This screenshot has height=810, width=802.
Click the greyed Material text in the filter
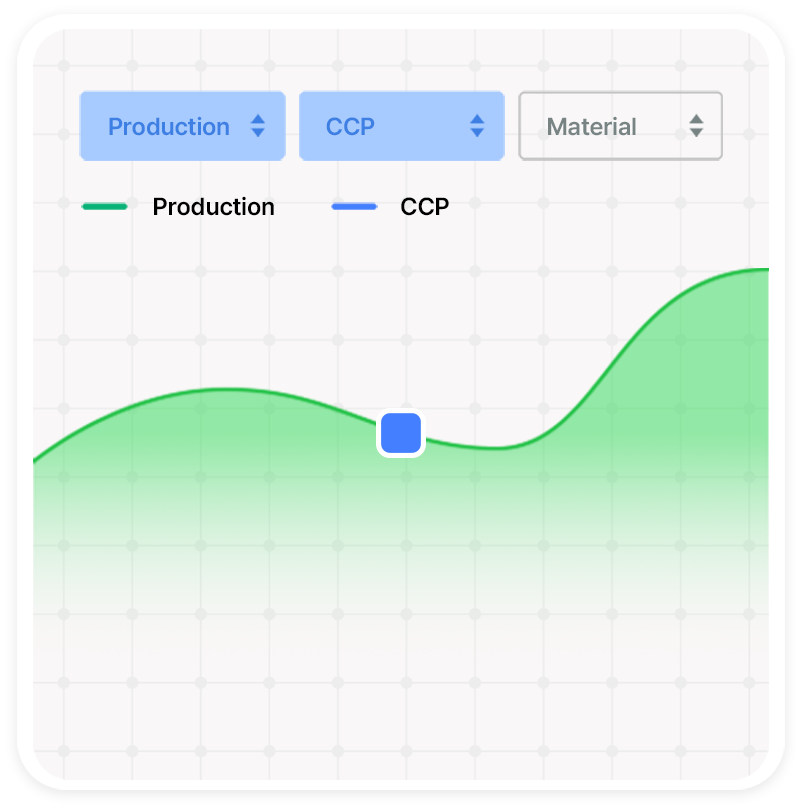pyautogui.click(x=591, y=127)
